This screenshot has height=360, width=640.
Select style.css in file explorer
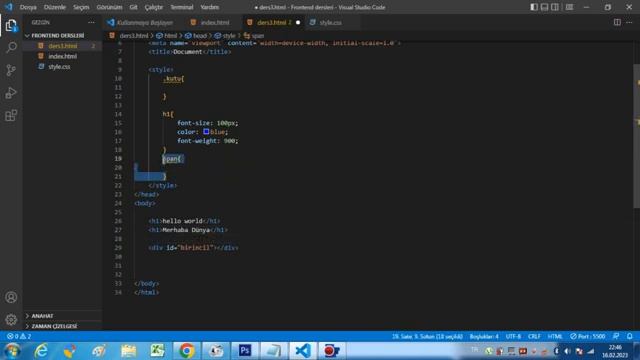click(59, 67)
